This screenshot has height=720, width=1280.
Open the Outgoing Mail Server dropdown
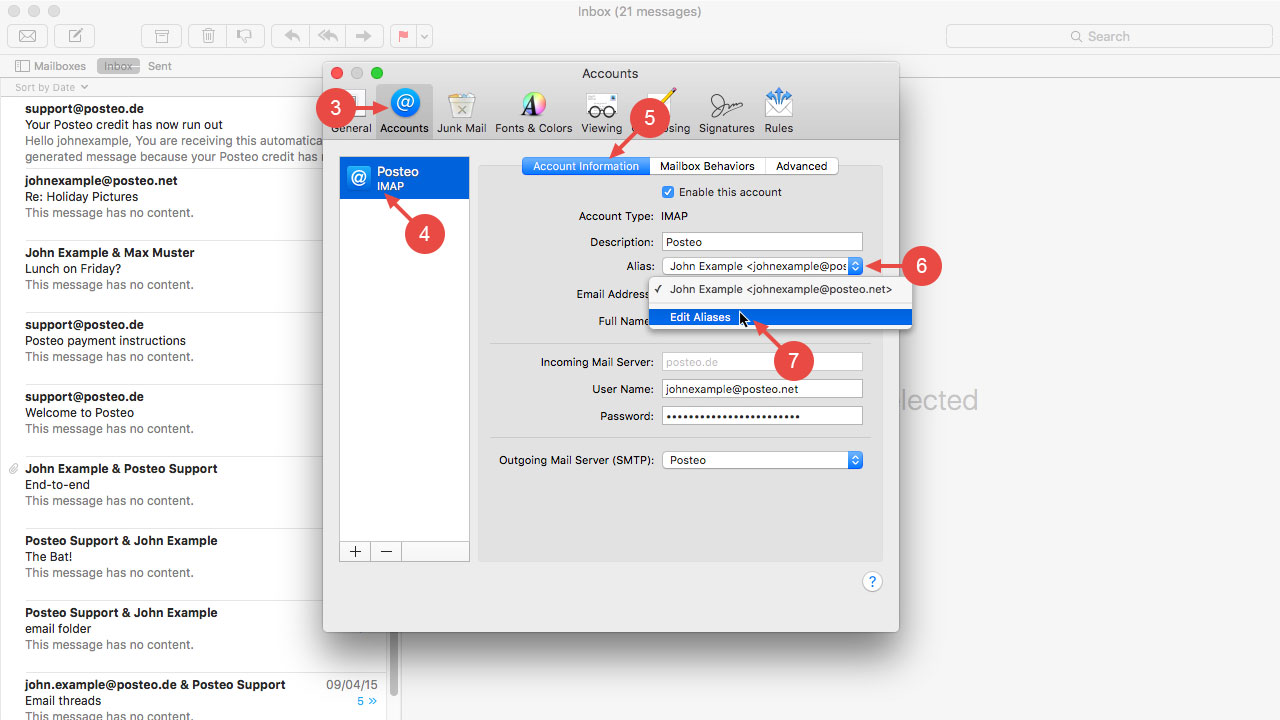coord(855,460)
